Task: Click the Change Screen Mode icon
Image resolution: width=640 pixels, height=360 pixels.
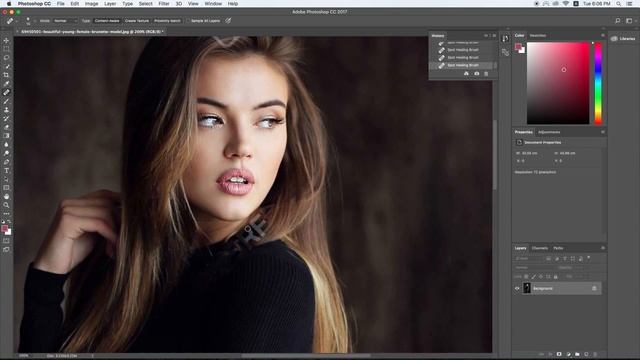Action: [x=6, y=249]
